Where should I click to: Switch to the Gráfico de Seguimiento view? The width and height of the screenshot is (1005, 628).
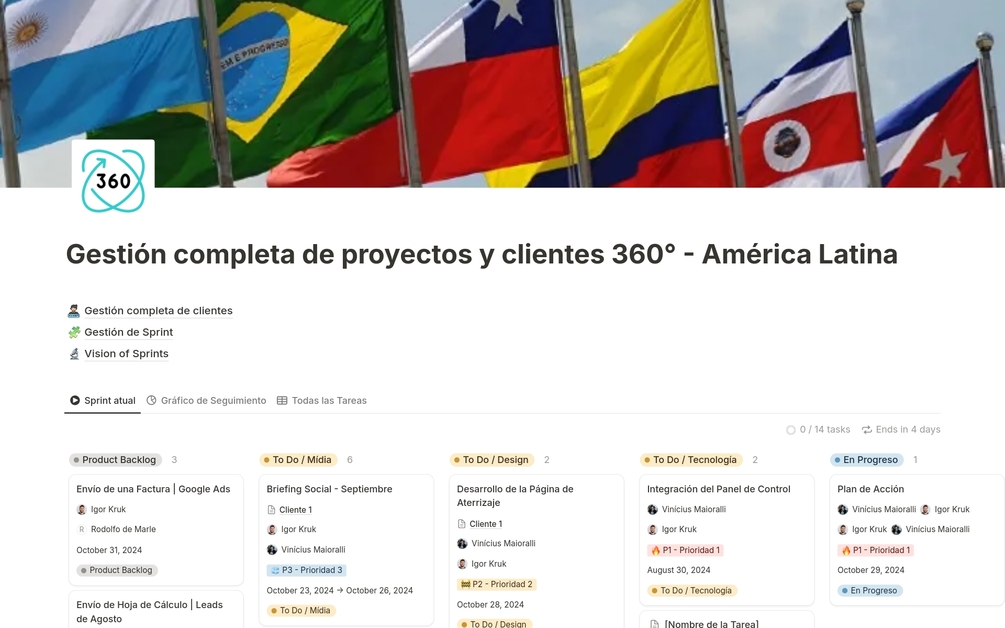click(x=212, y=400)
